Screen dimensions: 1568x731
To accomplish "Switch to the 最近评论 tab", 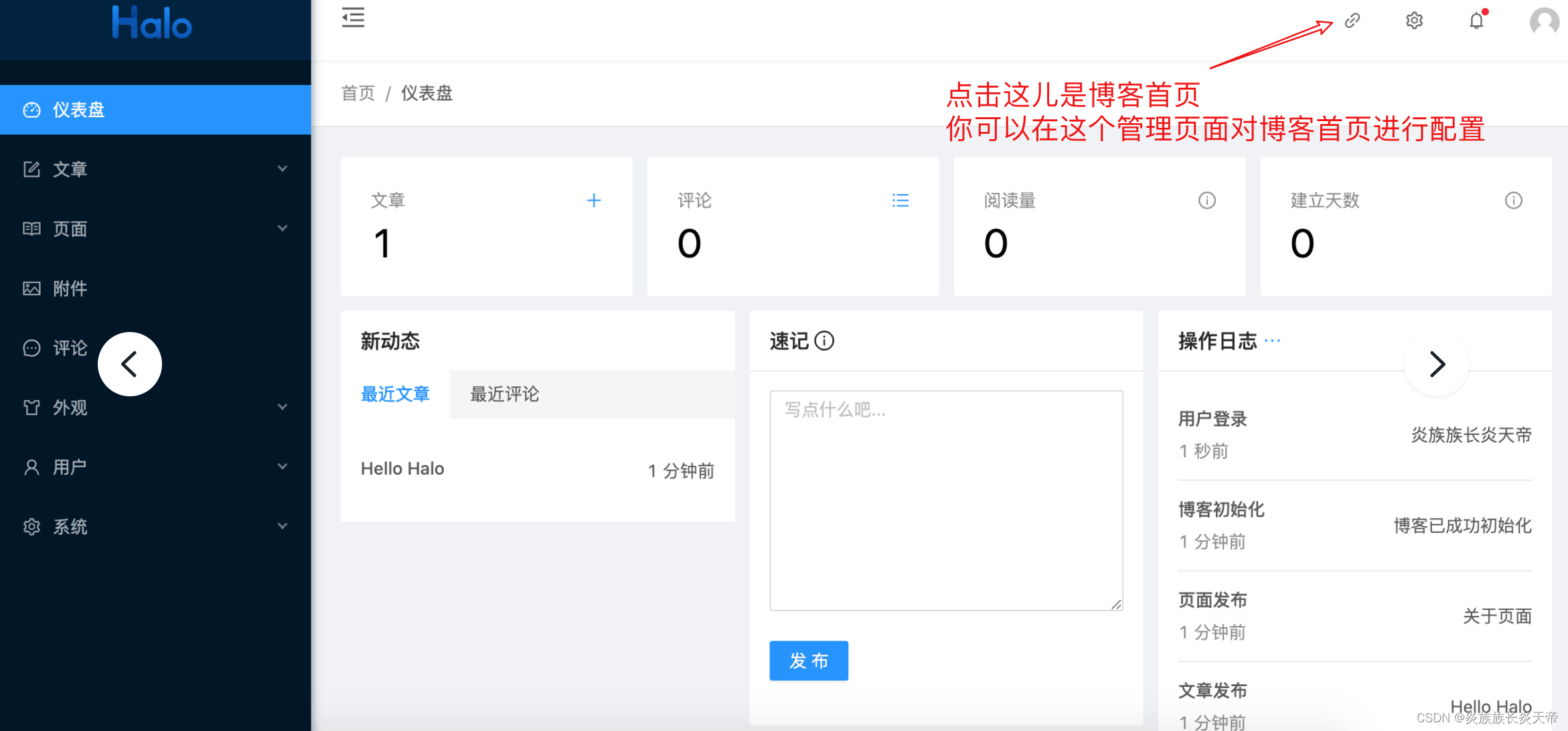I will tap(503, 394).
